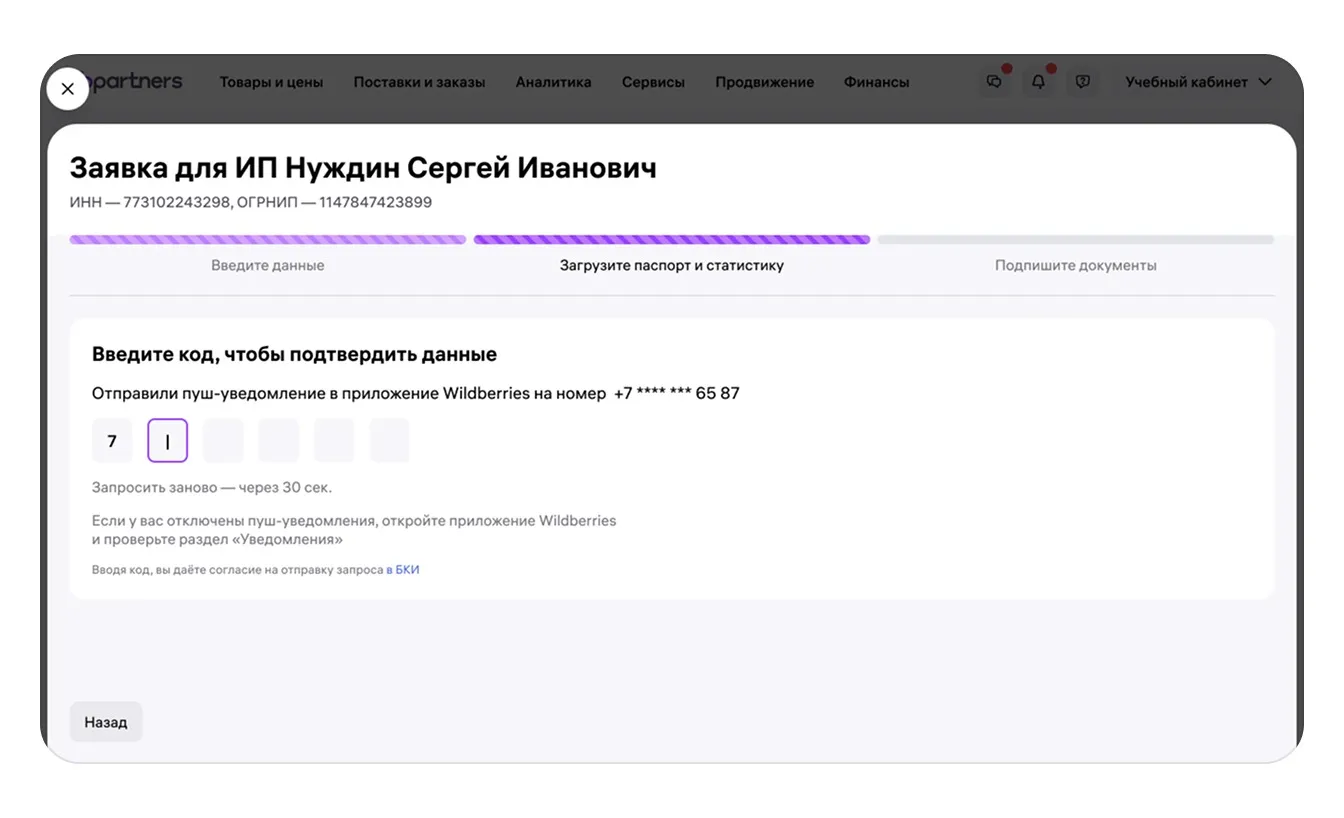The height and width of the screenshot is (818, 1344).
Task: Follow the «в БКИ» link
Action: pyautogui.click(x=403, y=570)
